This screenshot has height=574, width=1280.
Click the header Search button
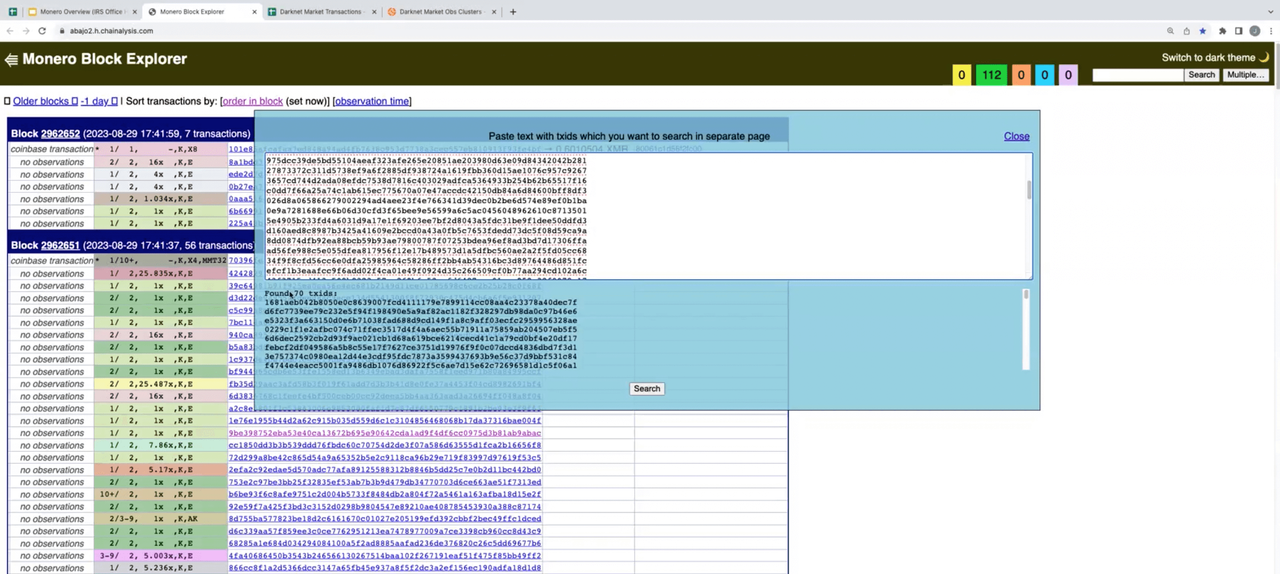(x=1201, y=75)
